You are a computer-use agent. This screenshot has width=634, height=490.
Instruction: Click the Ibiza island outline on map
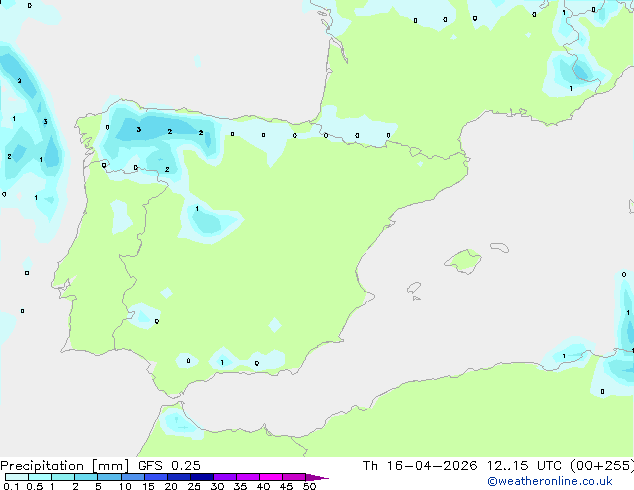(414, 288)
